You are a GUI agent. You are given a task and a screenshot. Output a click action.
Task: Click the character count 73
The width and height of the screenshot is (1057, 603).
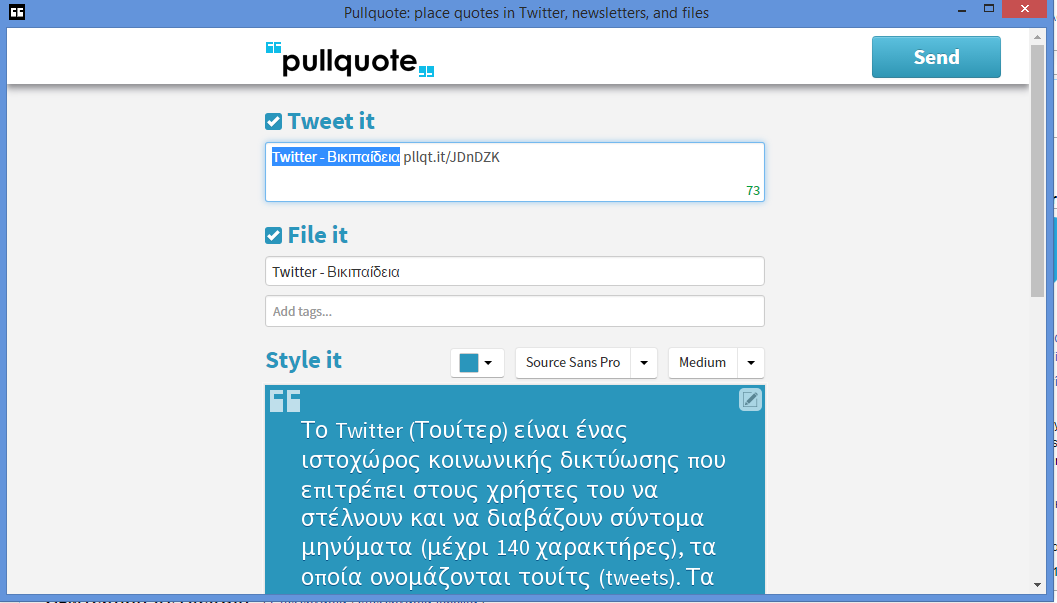click(x=753, y=191)
